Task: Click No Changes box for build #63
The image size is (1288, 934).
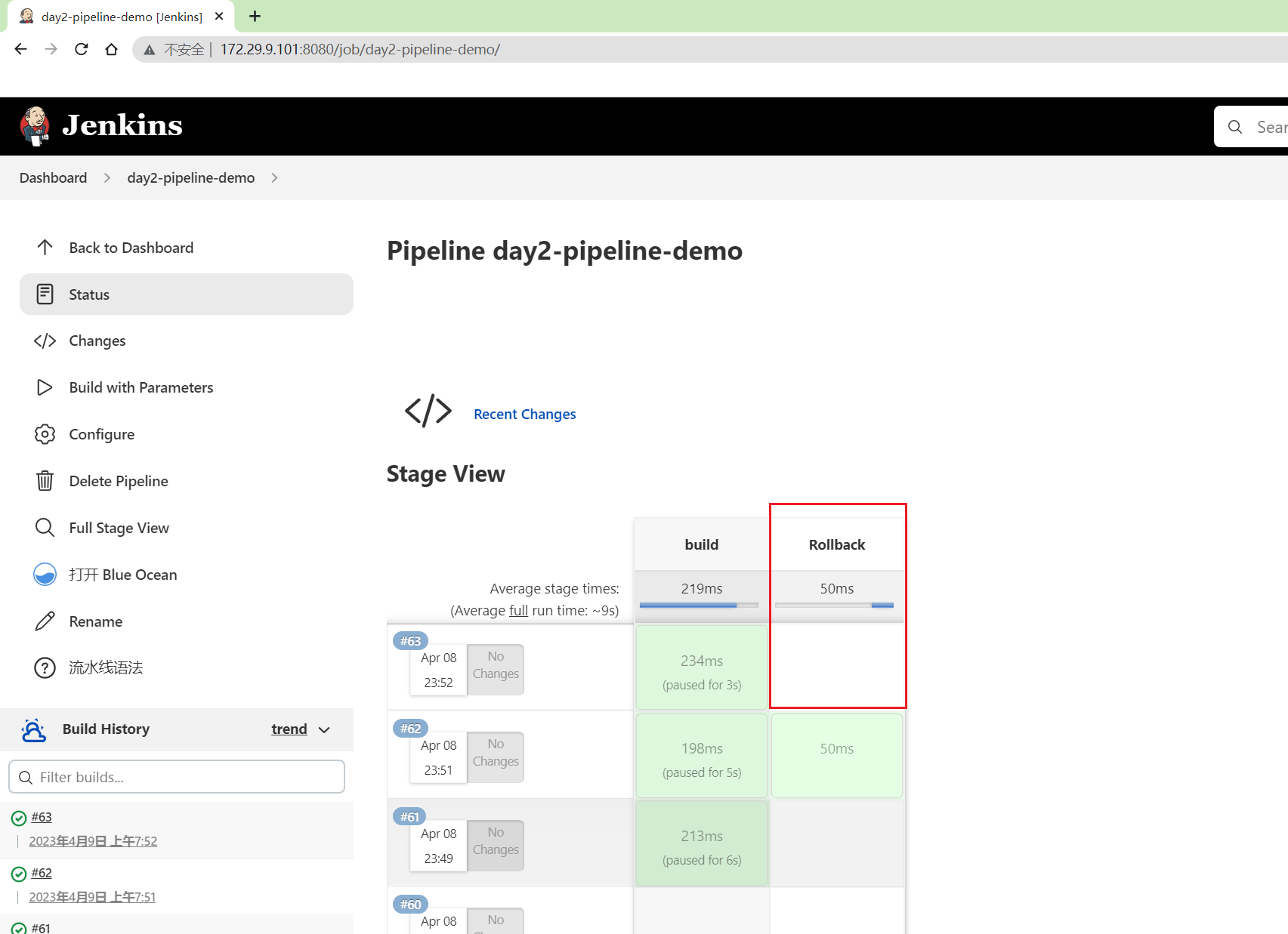Action: 496,669
